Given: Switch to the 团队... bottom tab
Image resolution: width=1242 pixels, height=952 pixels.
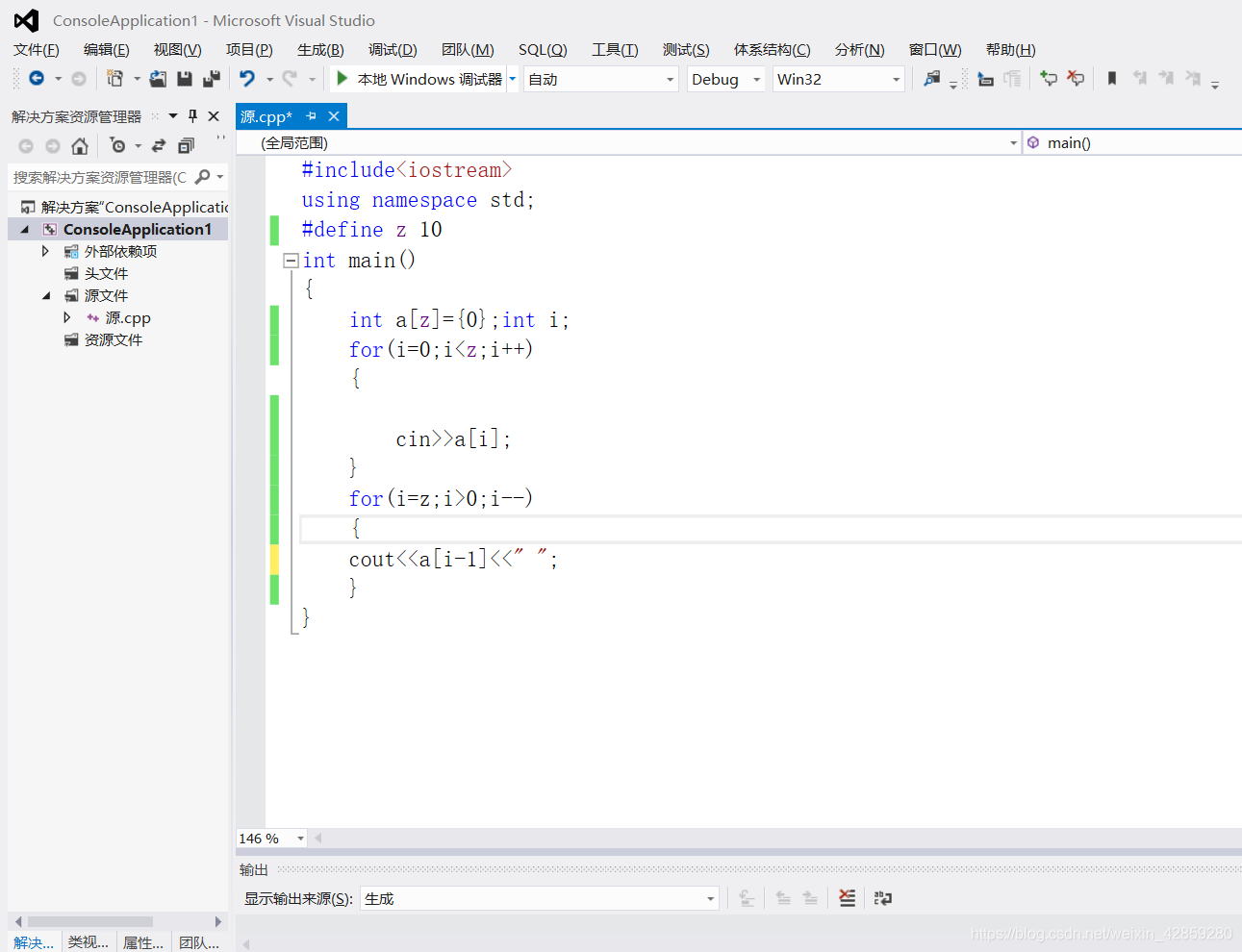Looking at the screenshot, I should tap(199, 942).
